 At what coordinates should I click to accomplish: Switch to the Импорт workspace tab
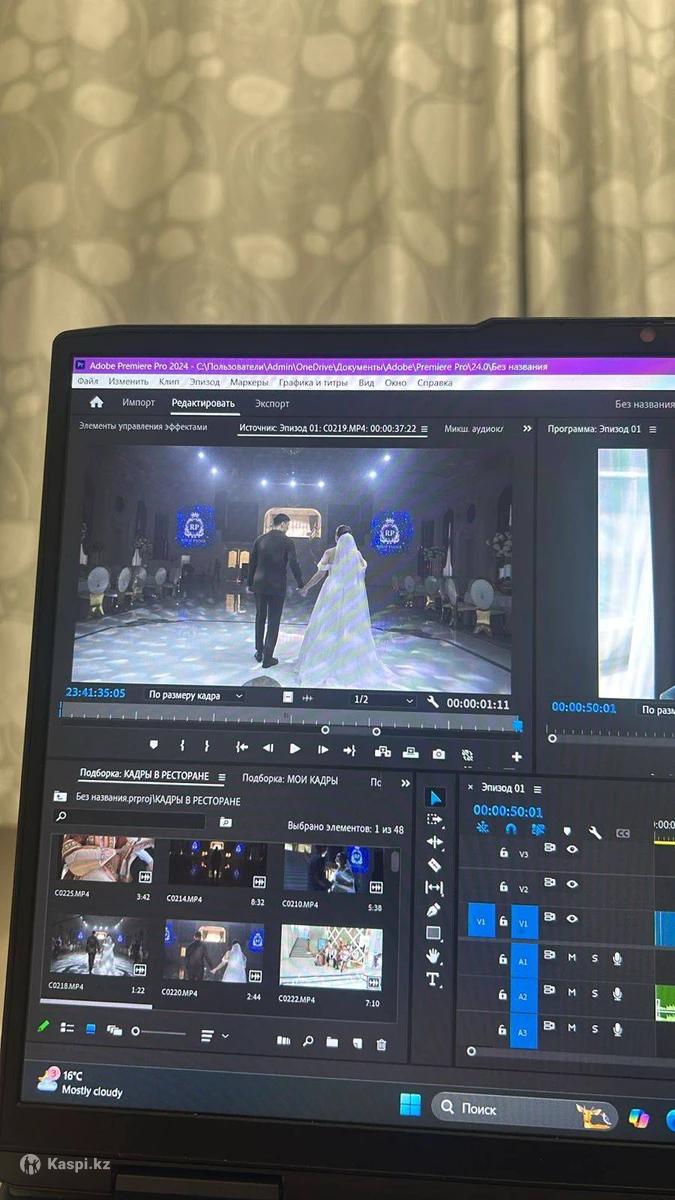point(139,403)
